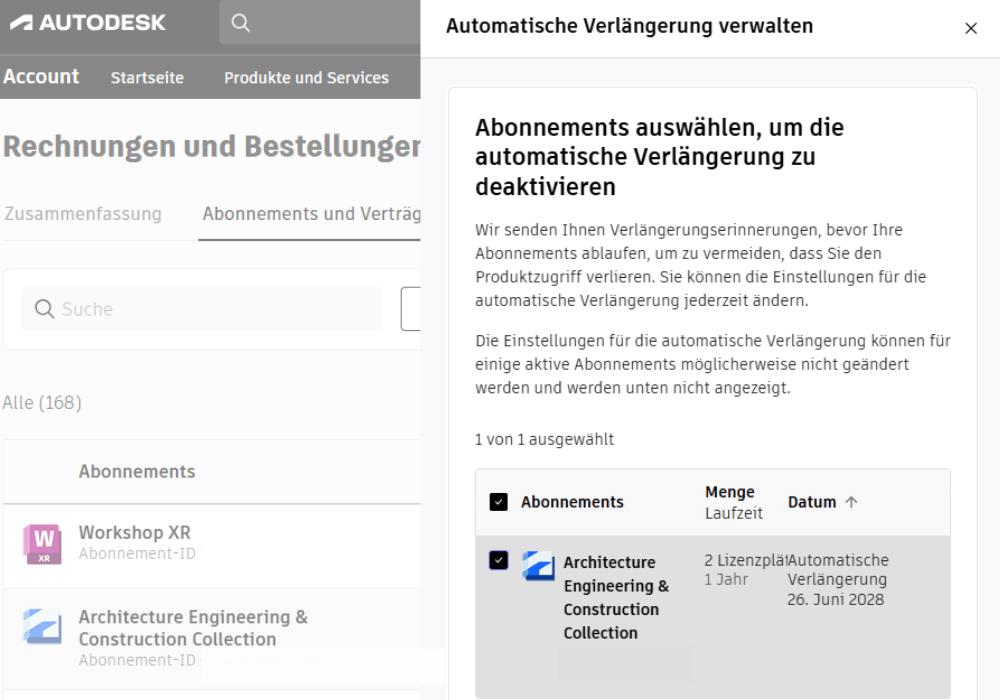Image resolution: width=1000 pixels, height=700 pixels.
Task: Open the Startseite menu item
Action: [147, 78]
